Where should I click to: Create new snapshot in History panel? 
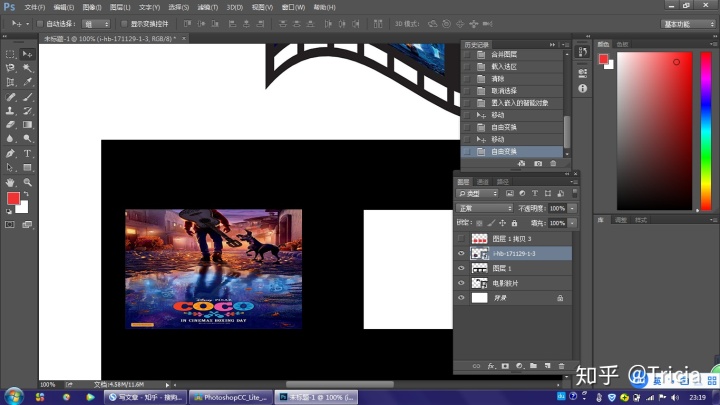538,163
